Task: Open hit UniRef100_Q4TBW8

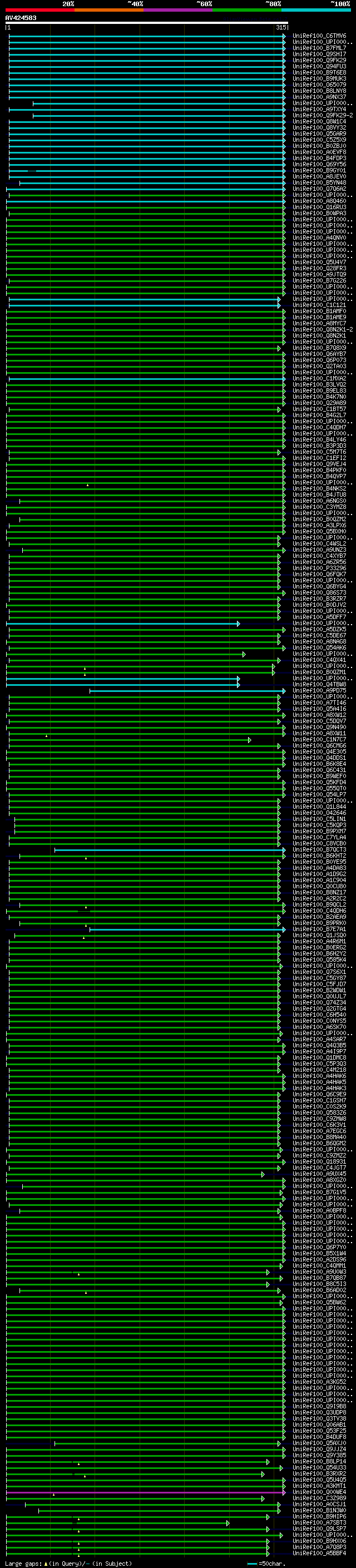Action: pos(319,685)
